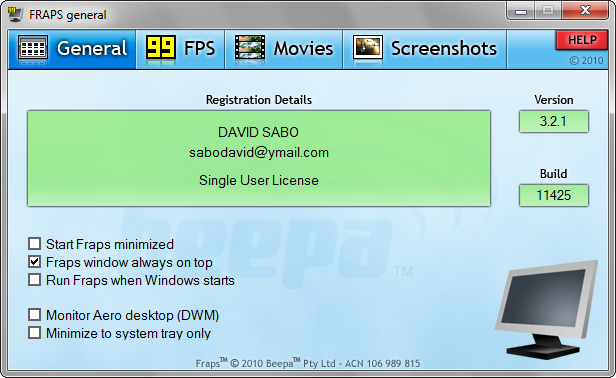616x378 pixels.
Task: Check Minimize to system tray only
Action: coord(35,333)
